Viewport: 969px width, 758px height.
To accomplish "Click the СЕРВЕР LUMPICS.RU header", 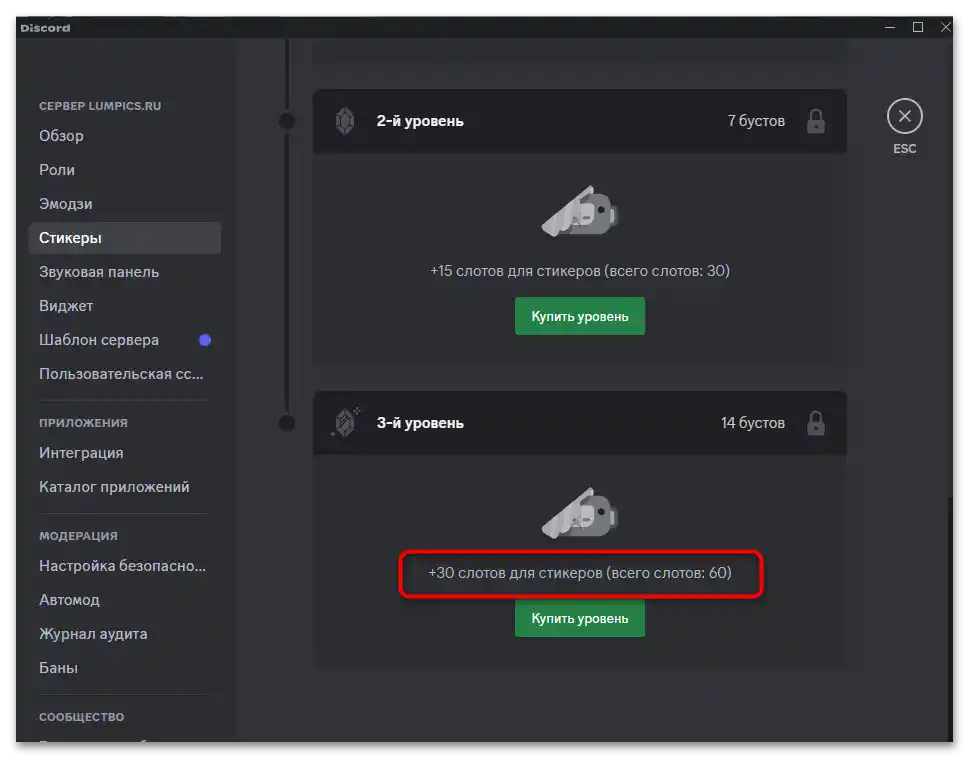I will [x=100, y=106].
